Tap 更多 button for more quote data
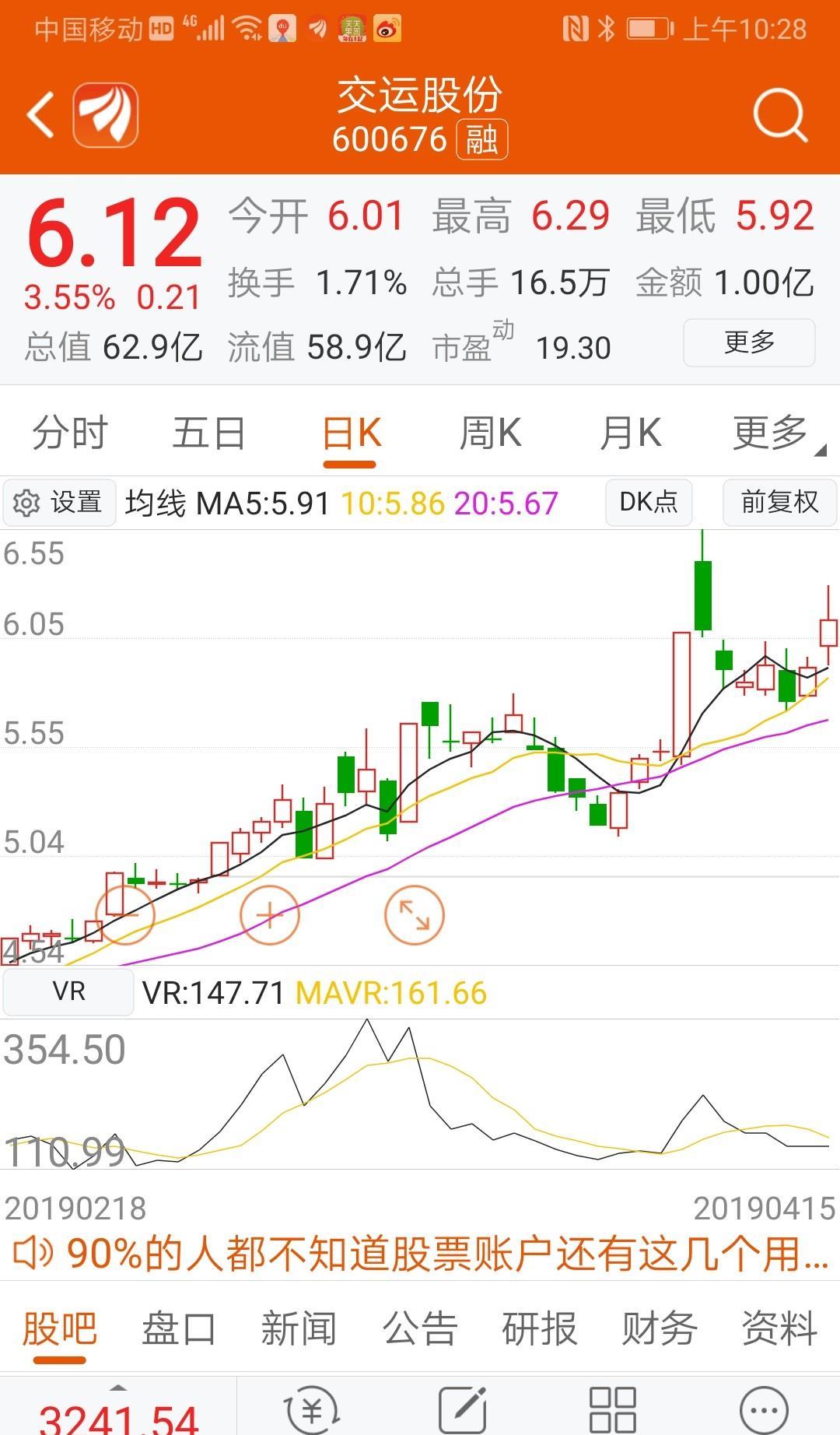This screenshot has height=1435, width=840. coord(749,342)
